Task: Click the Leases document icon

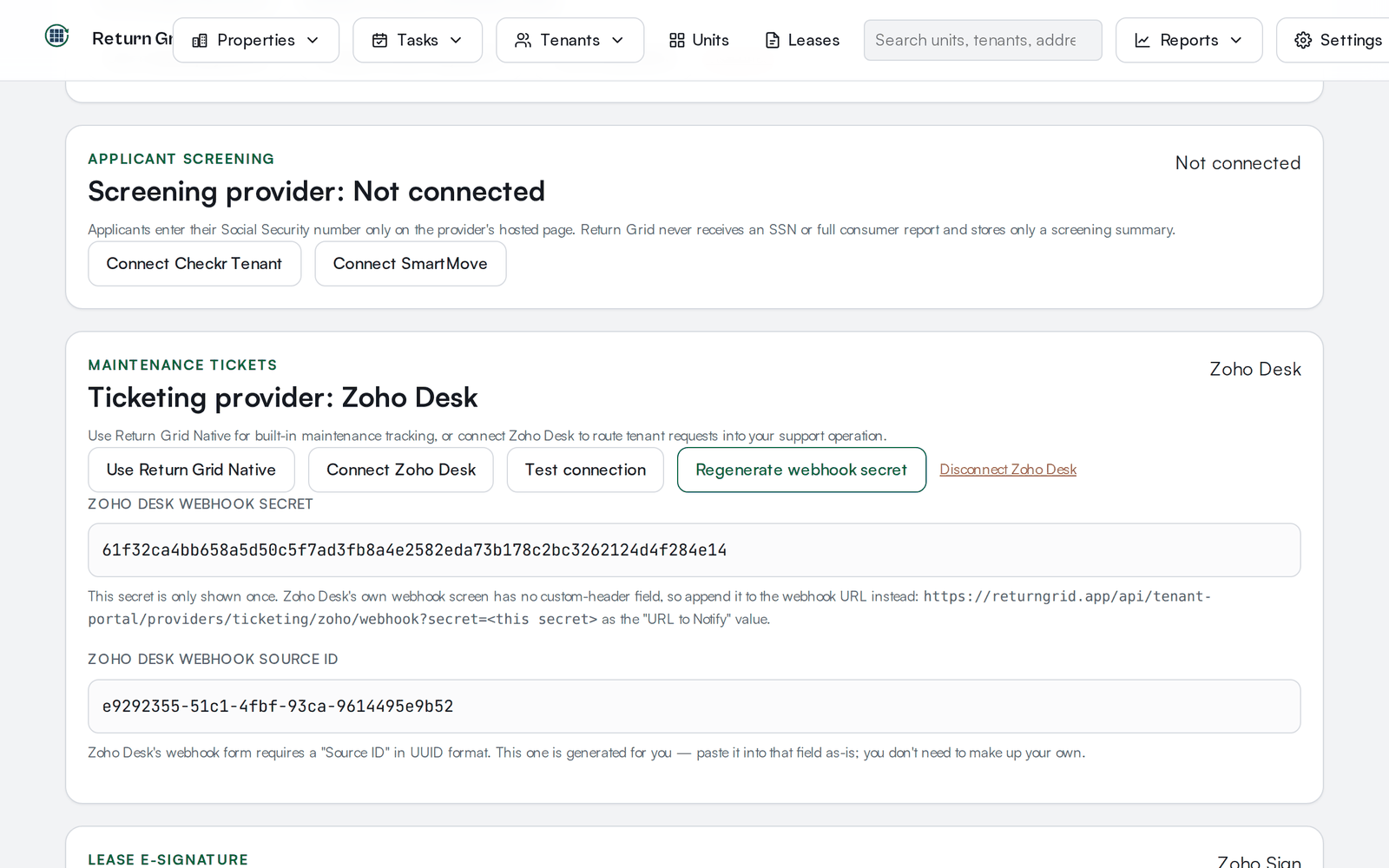Action: pos(772,41)
